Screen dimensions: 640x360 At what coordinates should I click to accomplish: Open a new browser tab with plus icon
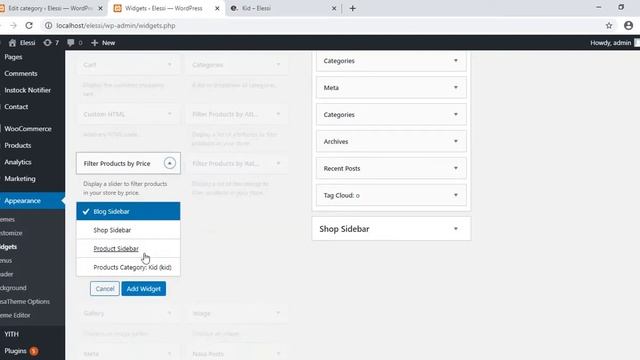353,8
